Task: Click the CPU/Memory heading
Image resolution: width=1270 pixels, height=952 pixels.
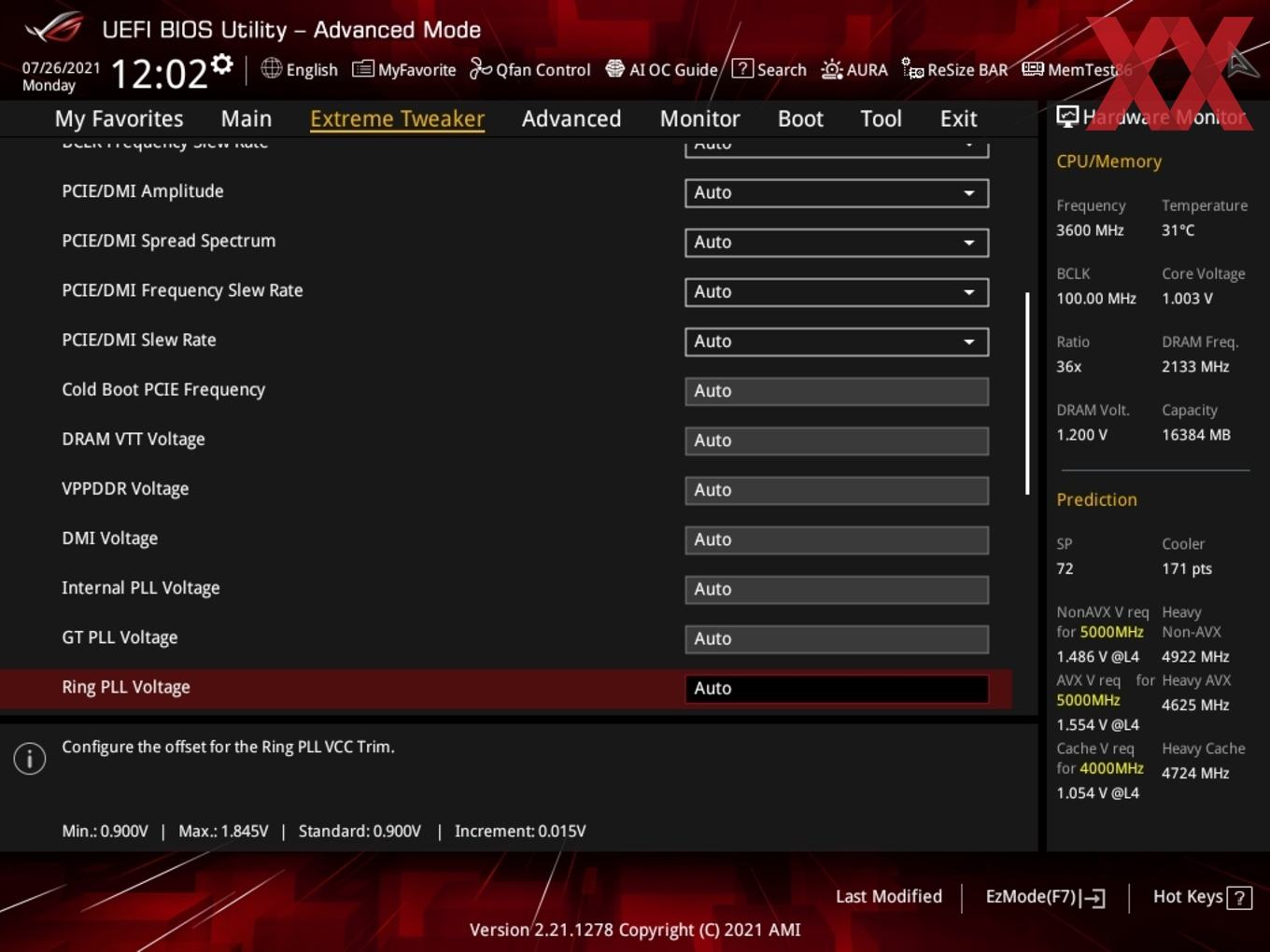Action: click(x=1109, y=161)
